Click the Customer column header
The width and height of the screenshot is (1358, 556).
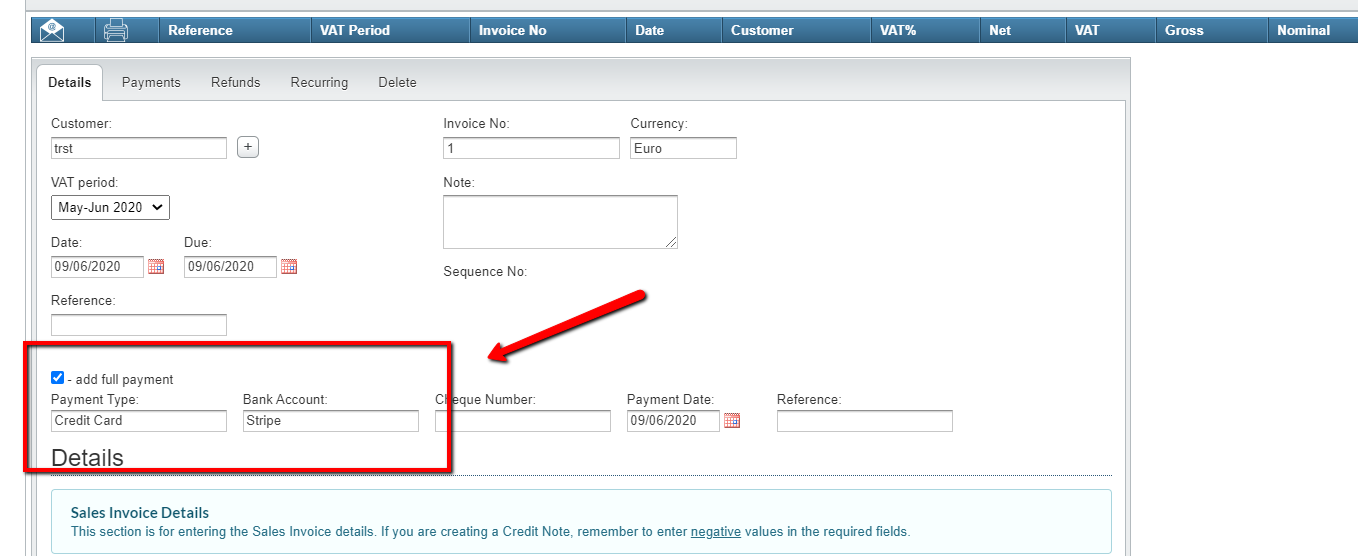(x=762, y=30)
